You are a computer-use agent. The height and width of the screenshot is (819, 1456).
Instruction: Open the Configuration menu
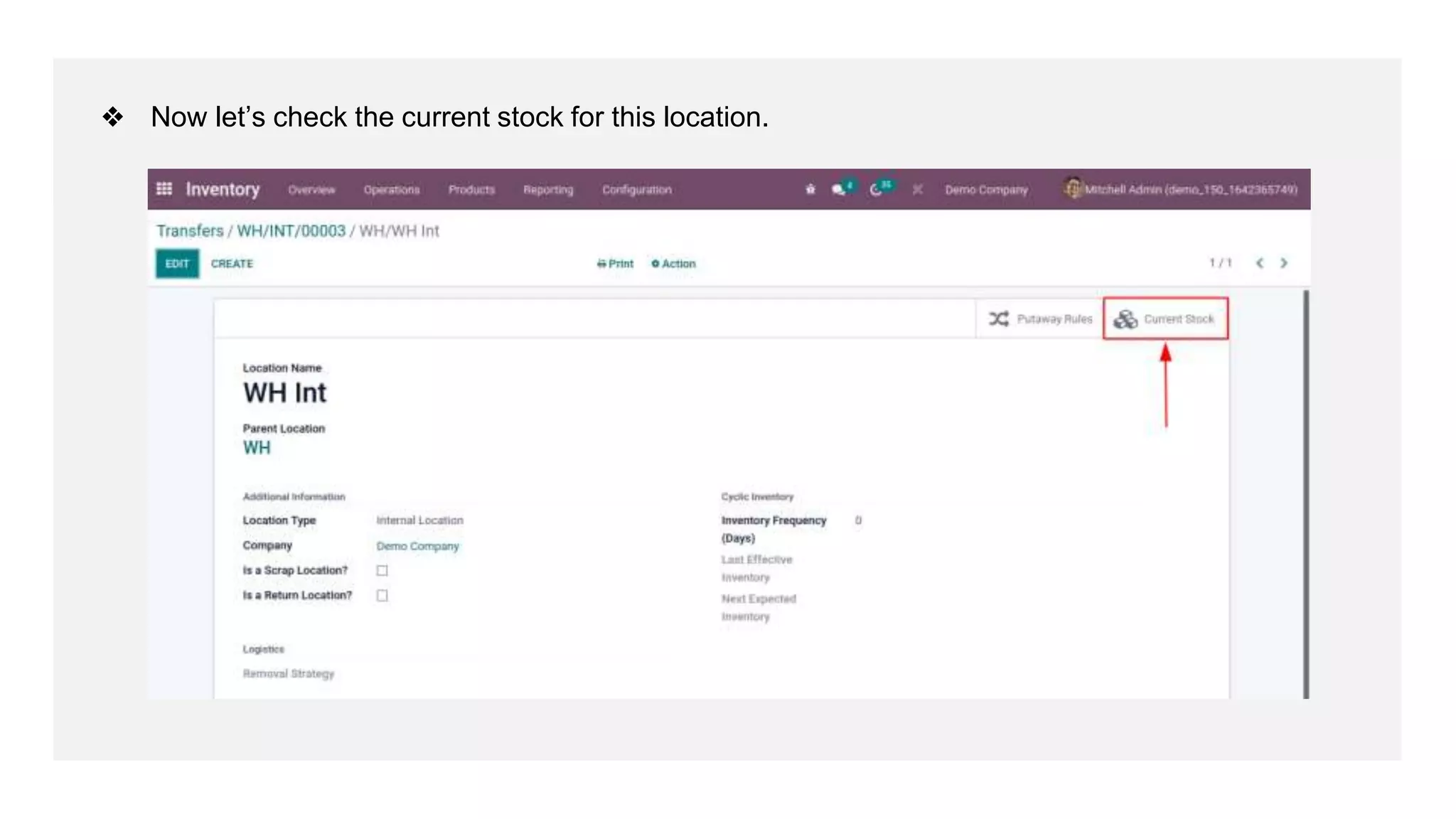click(637, 190)
